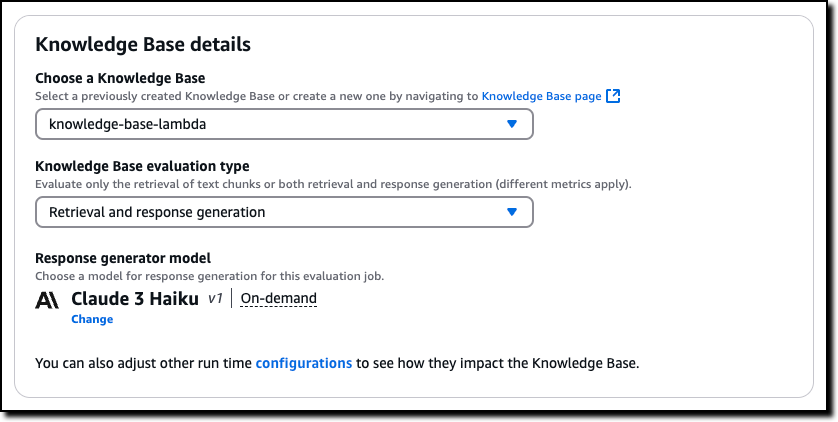The height and width of the screenshot is (422, 838).
Task: Open the run time configurations link
Action: (x=304, y=363)
